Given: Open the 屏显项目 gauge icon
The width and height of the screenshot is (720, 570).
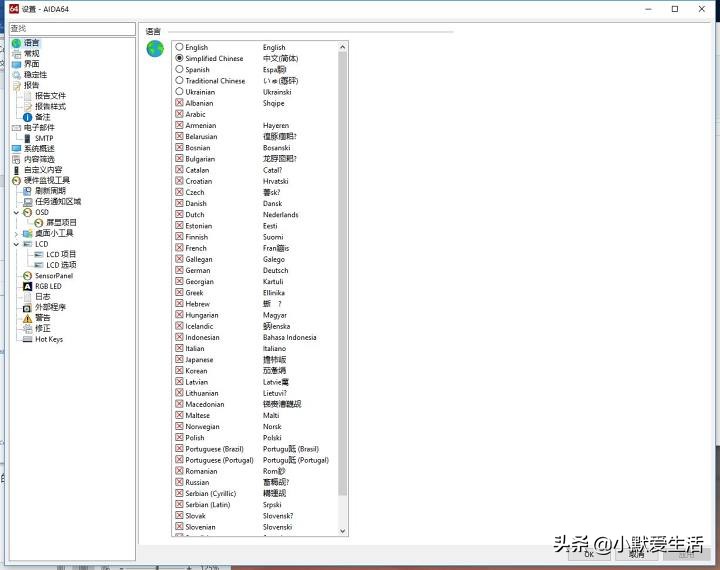Looking at the screenshot, I should pos(39,223).
